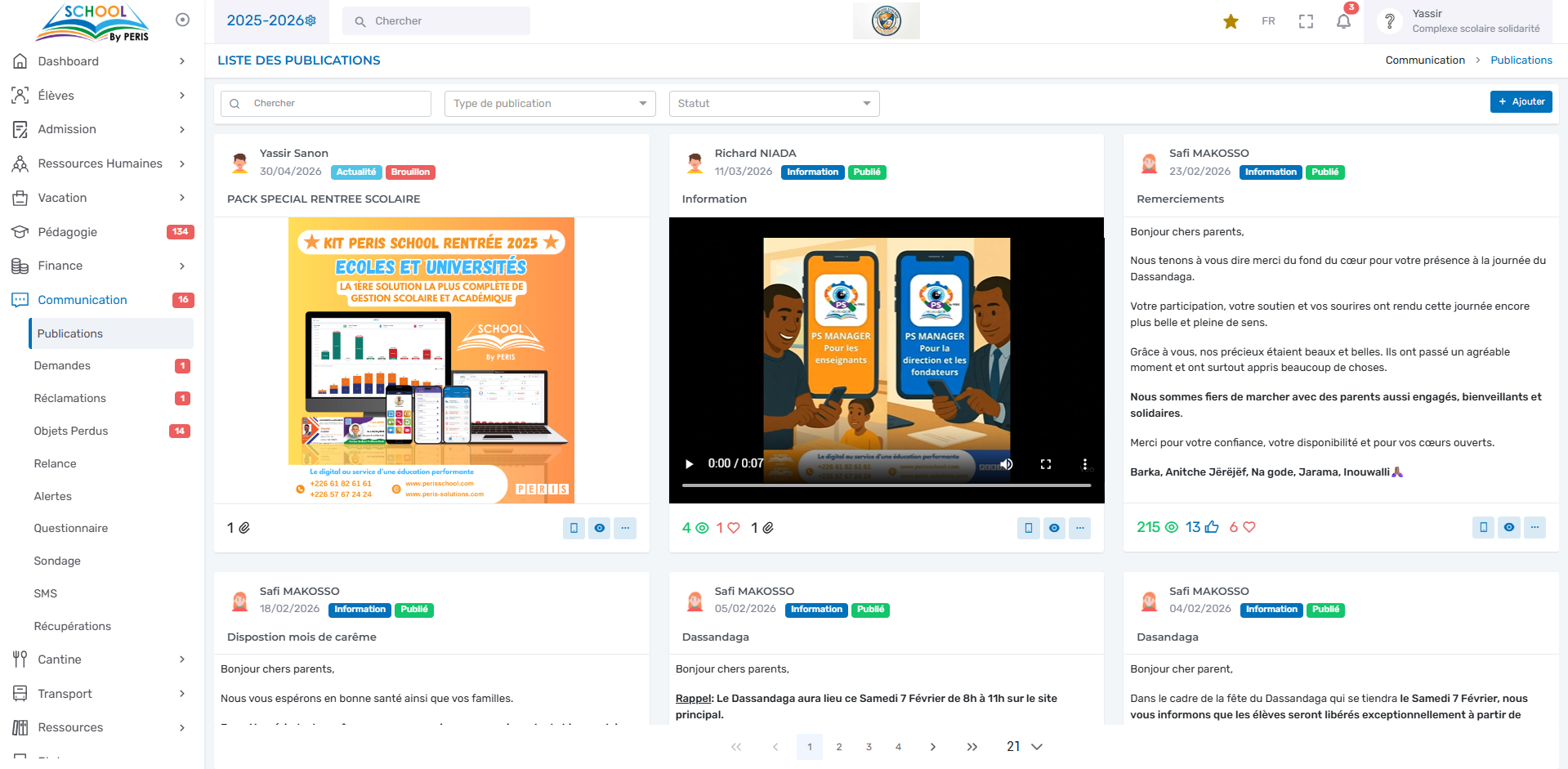Select Objets Perdus in the sidebar
The height and width of the screenshot is (769, 1568).
[71, 431]
